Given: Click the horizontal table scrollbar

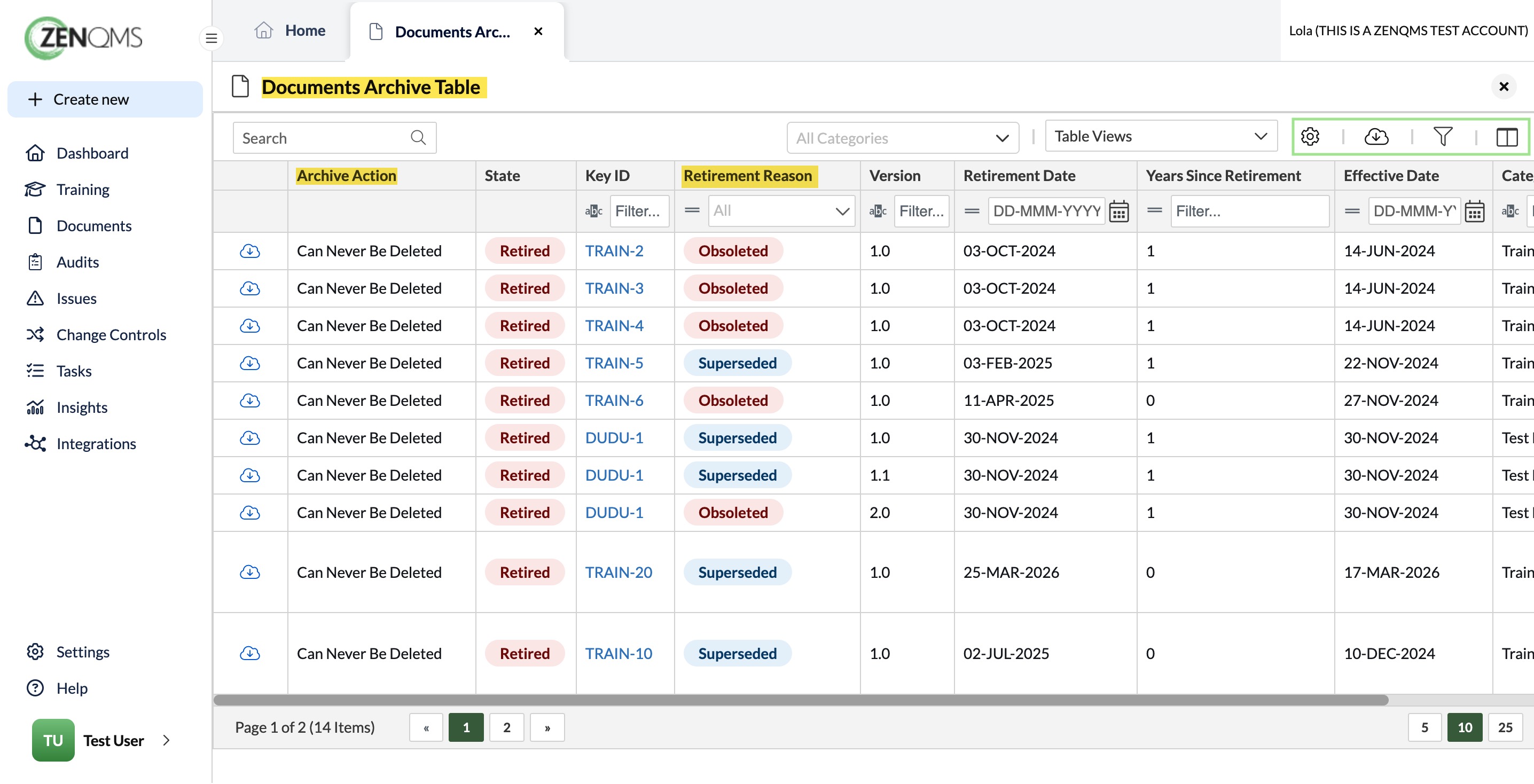Looking at the screenshot, I should coord(800,700).
